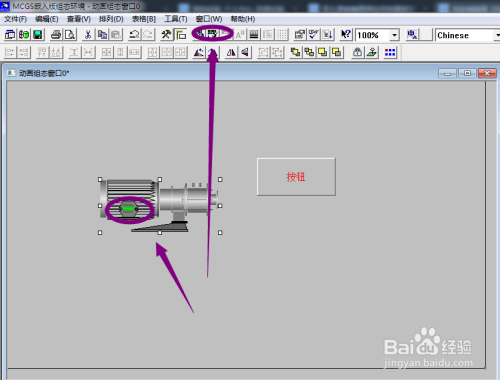Flip object vertically icon

[245, 52]
